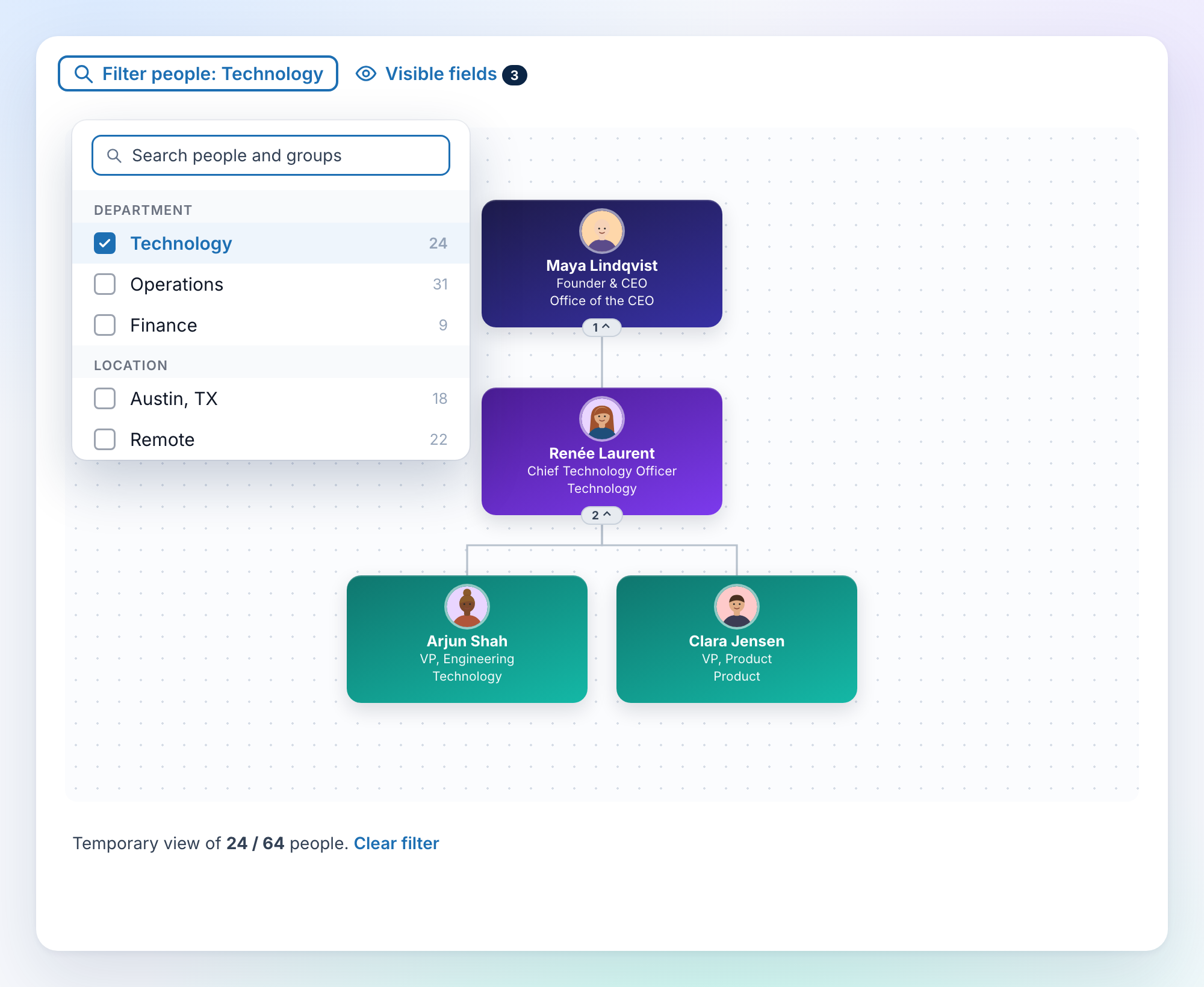Click the Visible fields count badge 3
Screen dimensions: 1204x987
pos(515,75)
